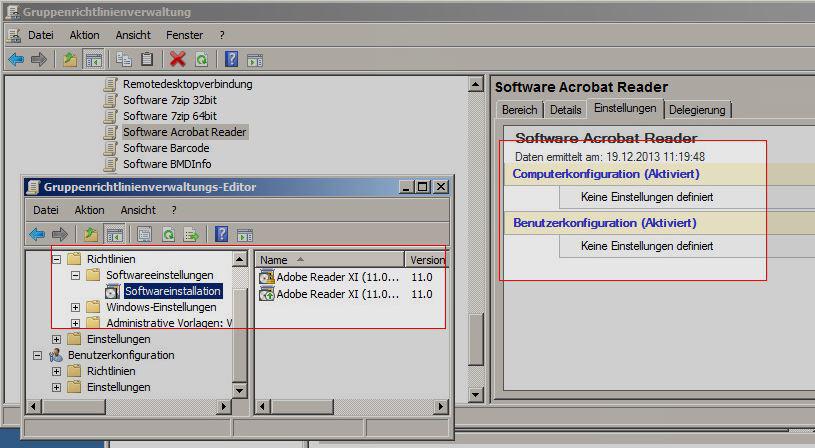The height and width of the screenshot is (448, 815).
Task: Click the Softwareinstallation node icon
Action: tap(112, 291)
